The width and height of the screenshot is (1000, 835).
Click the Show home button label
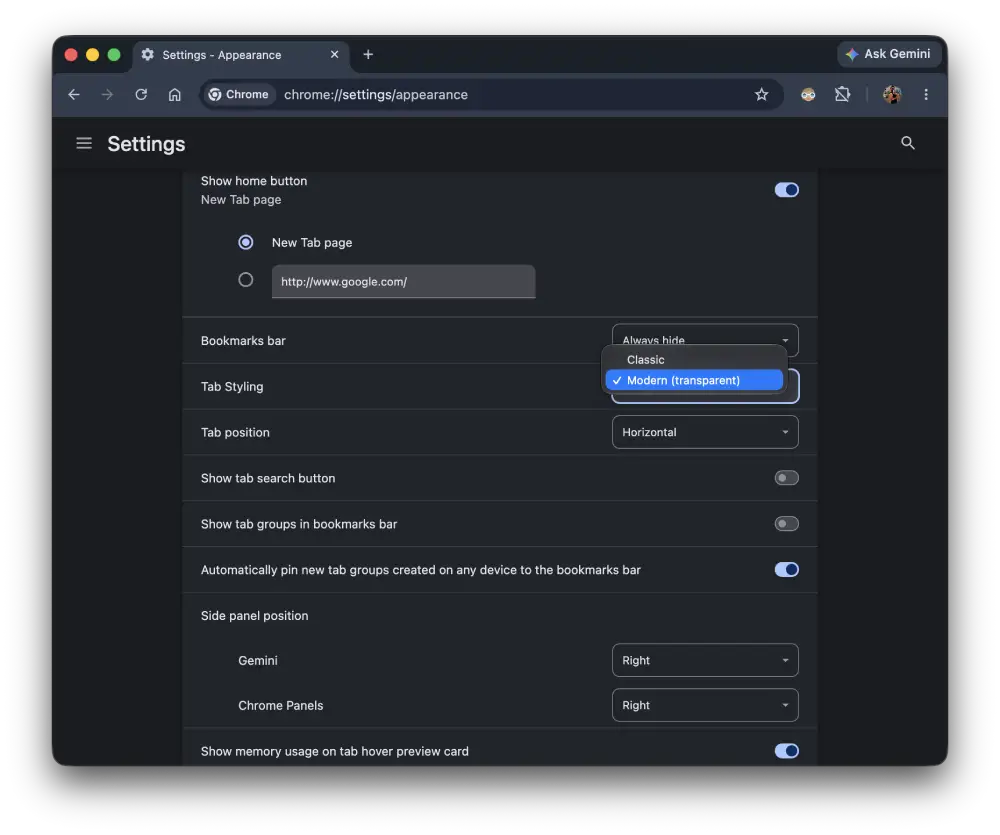254,181
